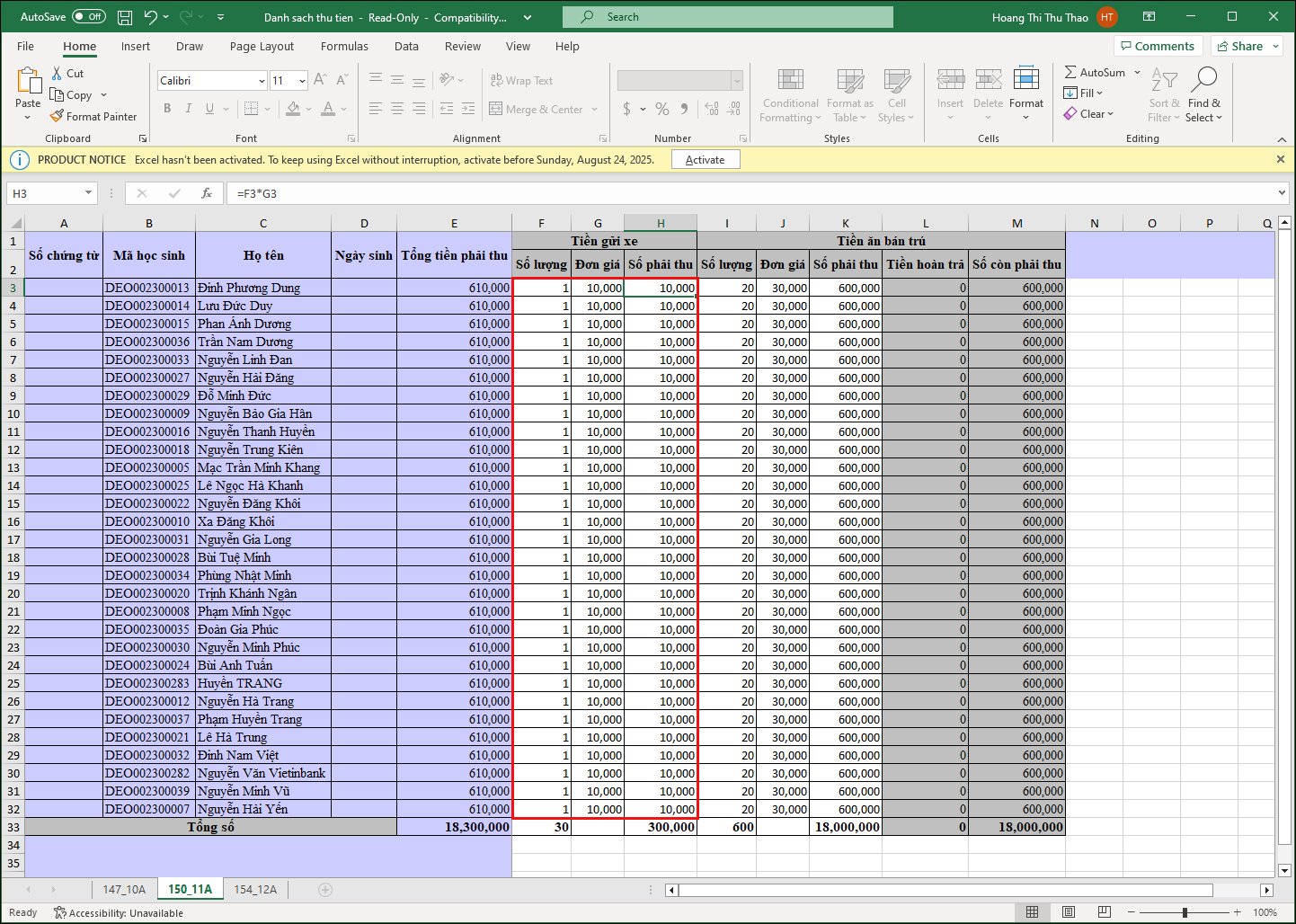Image resolution: width=1296 pixels, height=924 pixels.
Task: Click the Save icon in title bar
Action: pyautogui.click(x=125, y=17)
